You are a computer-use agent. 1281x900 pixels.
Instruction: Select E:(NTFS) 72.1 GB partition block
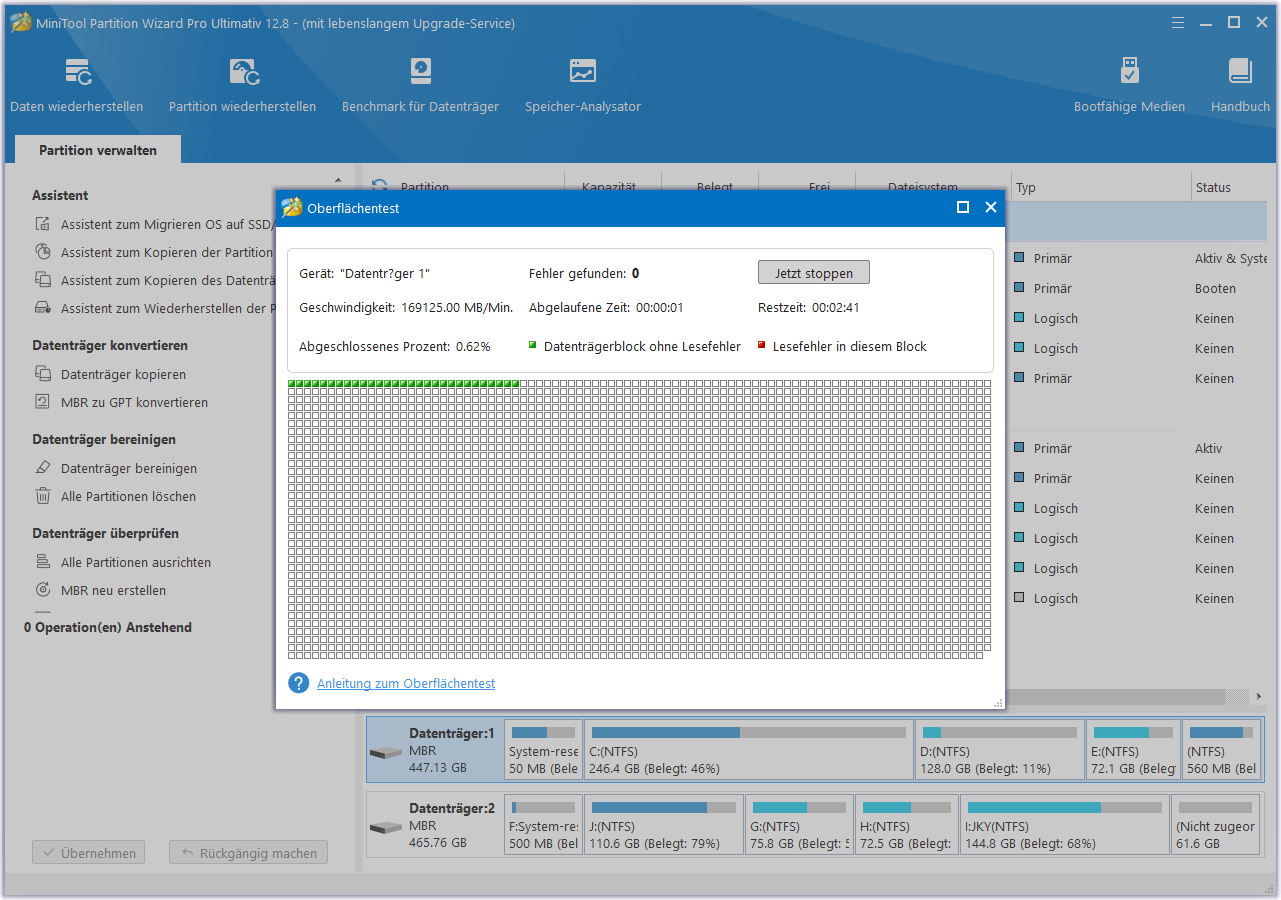coord(1133,750)
